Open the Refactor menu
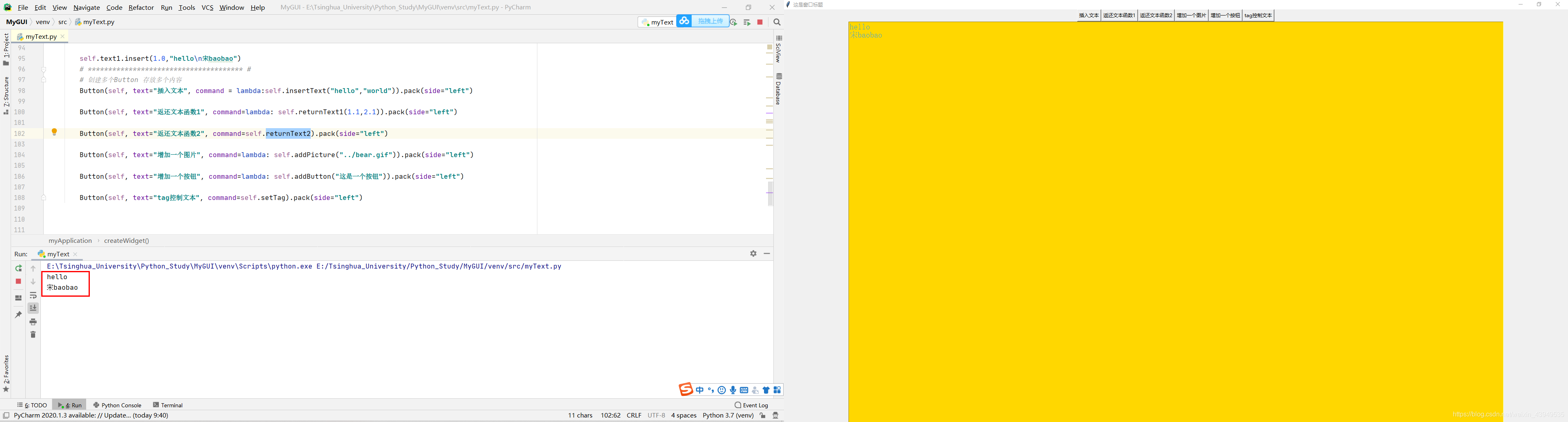This screenshot has width=1568, height=422. coord(141,7)
